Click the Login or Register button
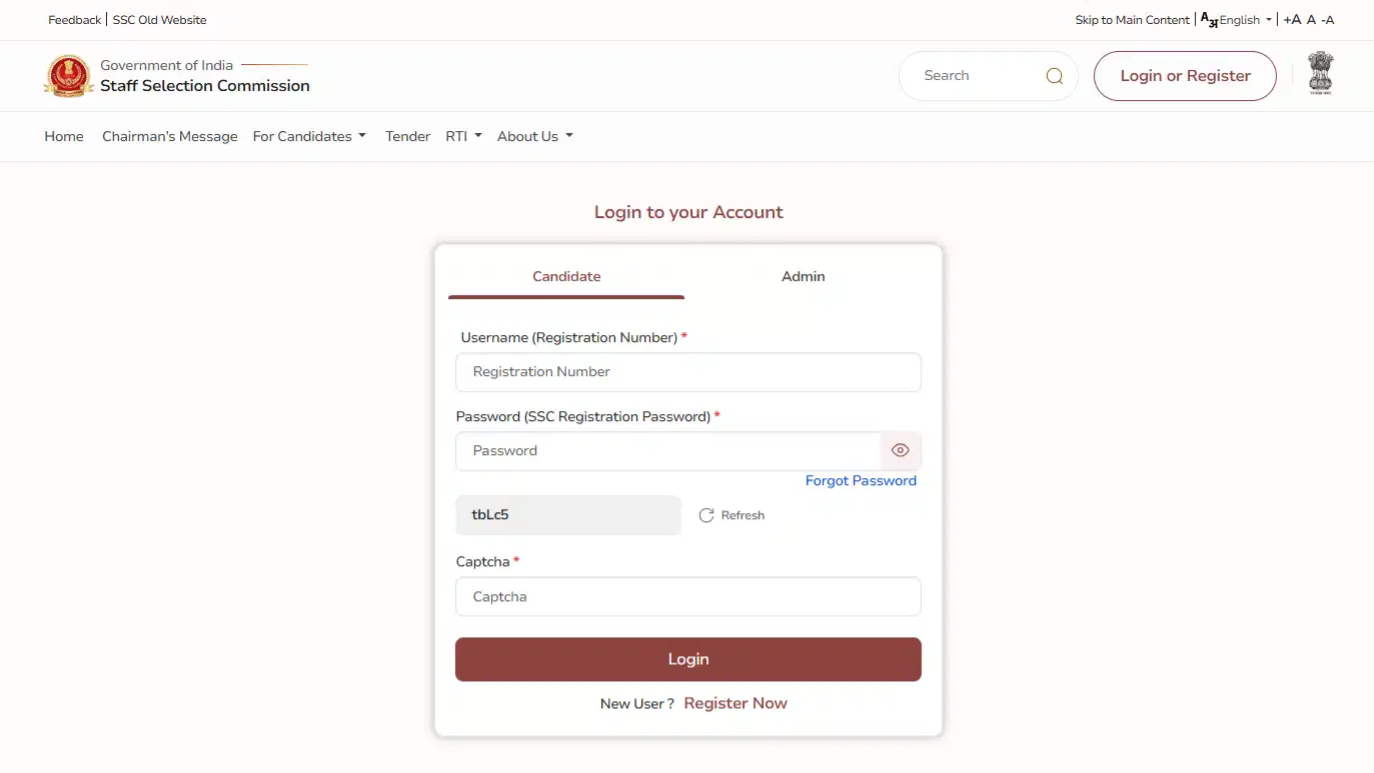1374x773 pixels. (1185, 76)
